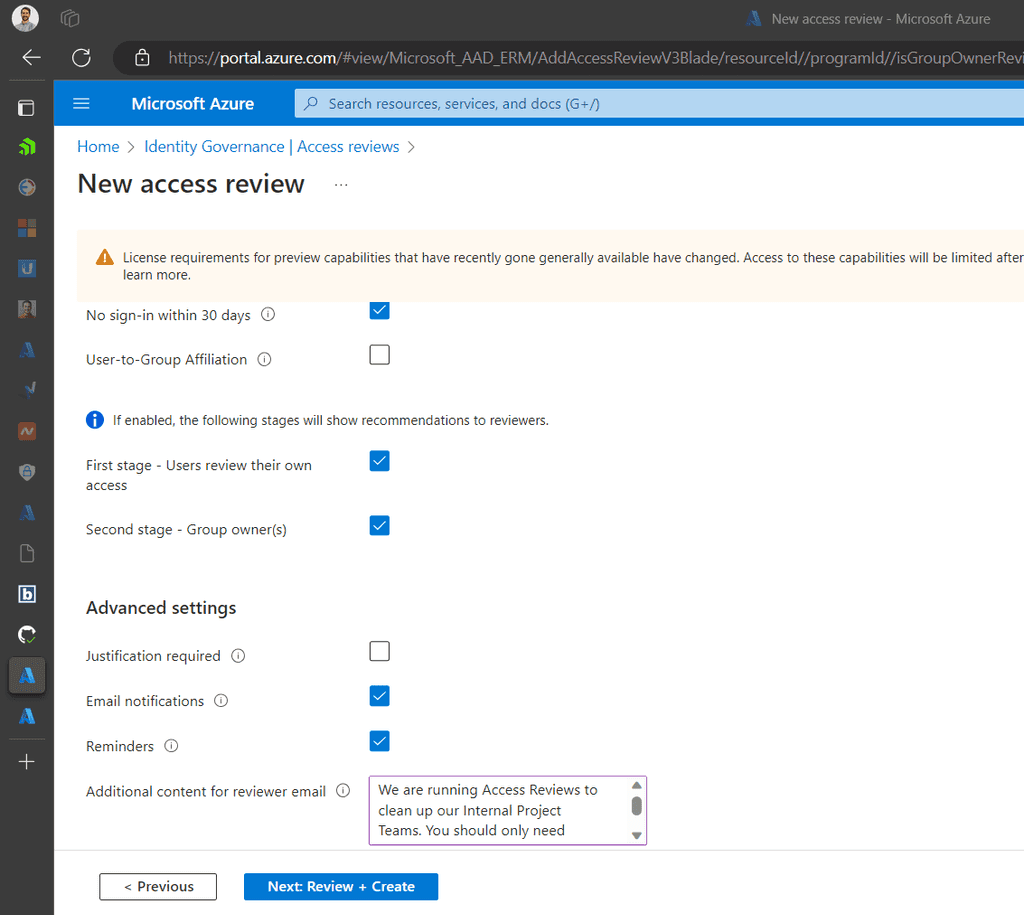Click the search magnifier in the Azure search bar
This screenshot has height=915, width=1024.
(x=313, y=103)
